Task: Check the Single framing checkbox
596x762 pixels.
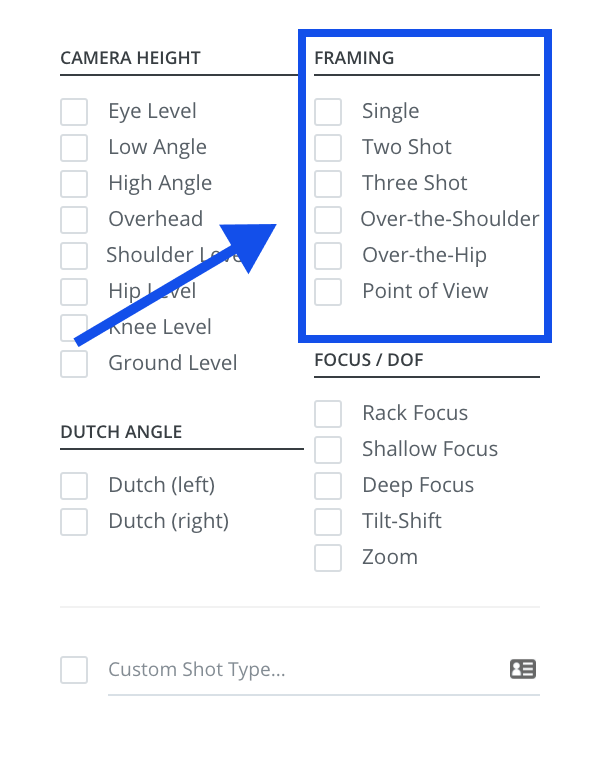Action: 328,112
